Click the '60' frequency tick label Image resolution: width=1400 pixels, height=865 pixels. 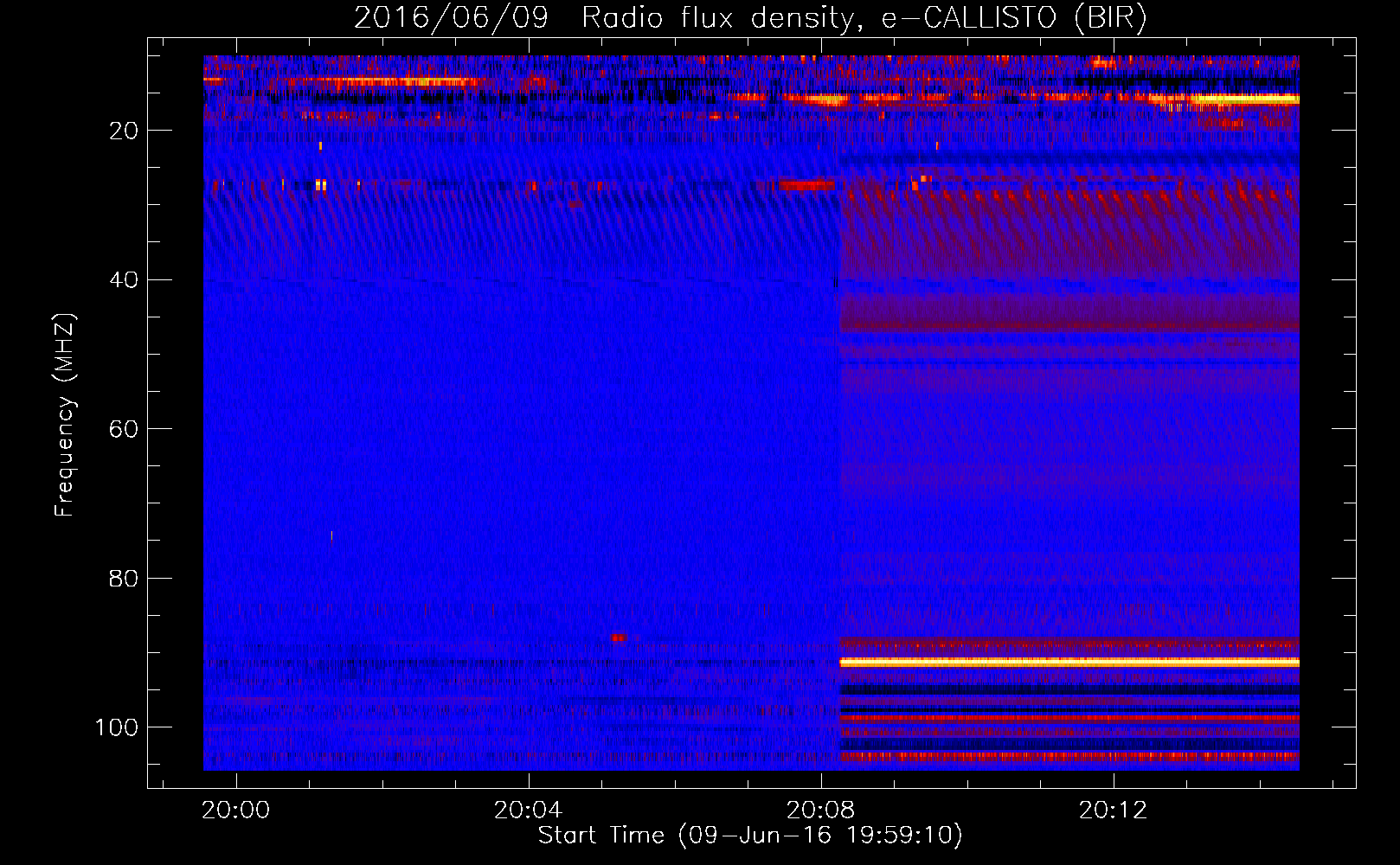point(124,429)
